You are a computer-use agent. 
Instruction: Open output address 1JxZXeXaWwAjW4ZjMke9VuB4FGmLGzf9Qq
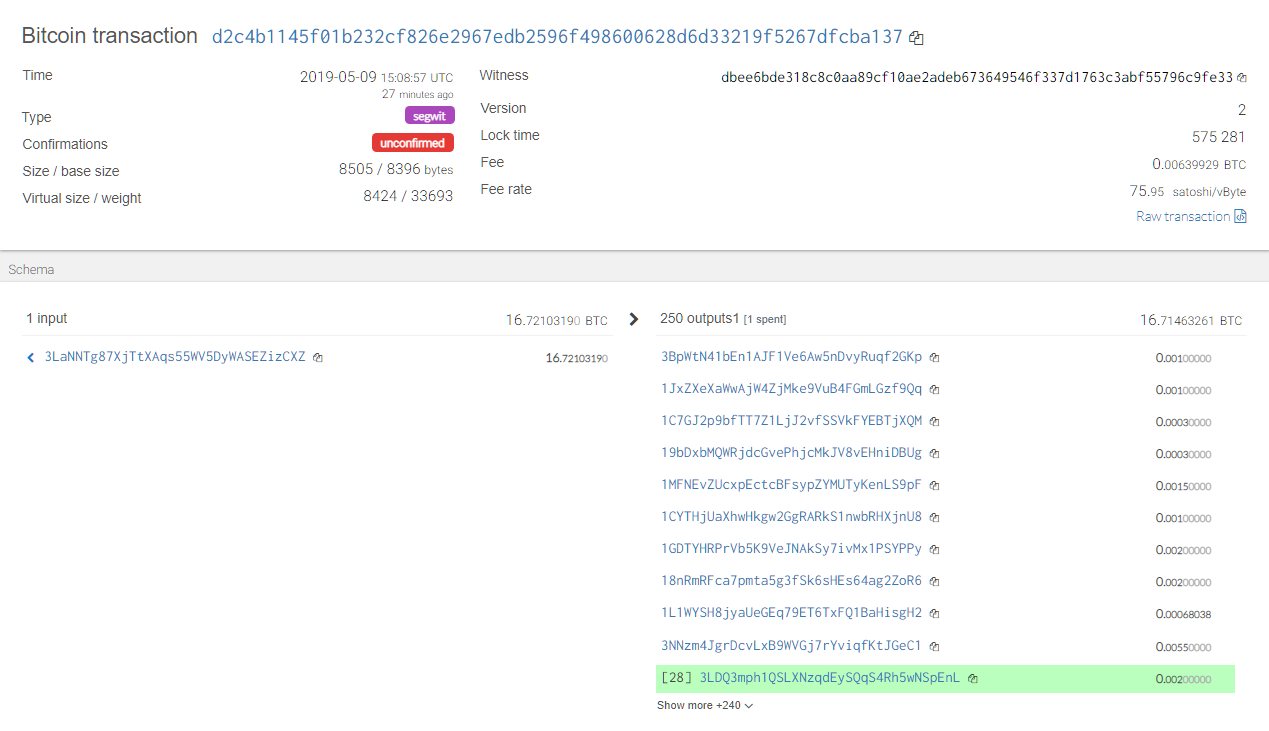791,389
